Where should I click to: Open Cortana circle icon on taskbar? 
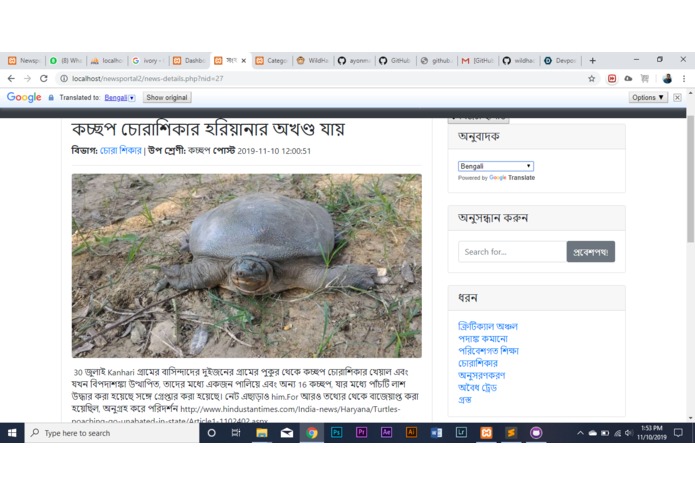click(x=211, y=433)
